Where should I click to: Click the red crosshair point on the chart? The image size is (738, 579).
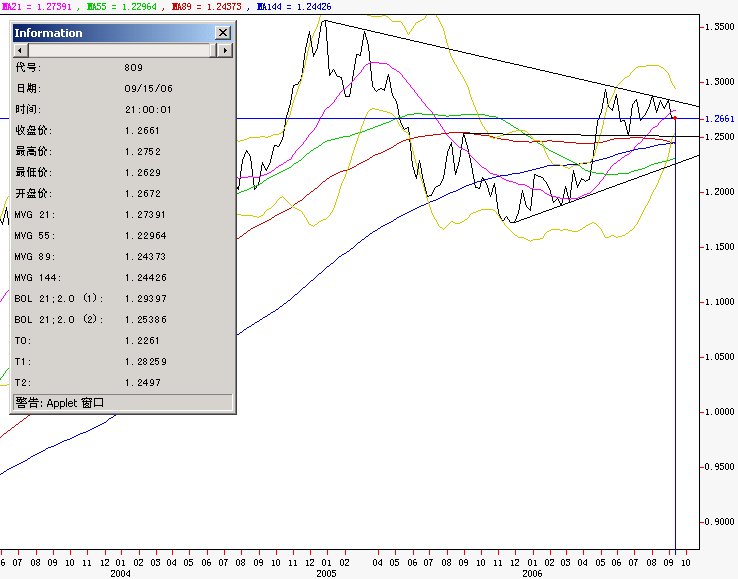pos(675,118)
